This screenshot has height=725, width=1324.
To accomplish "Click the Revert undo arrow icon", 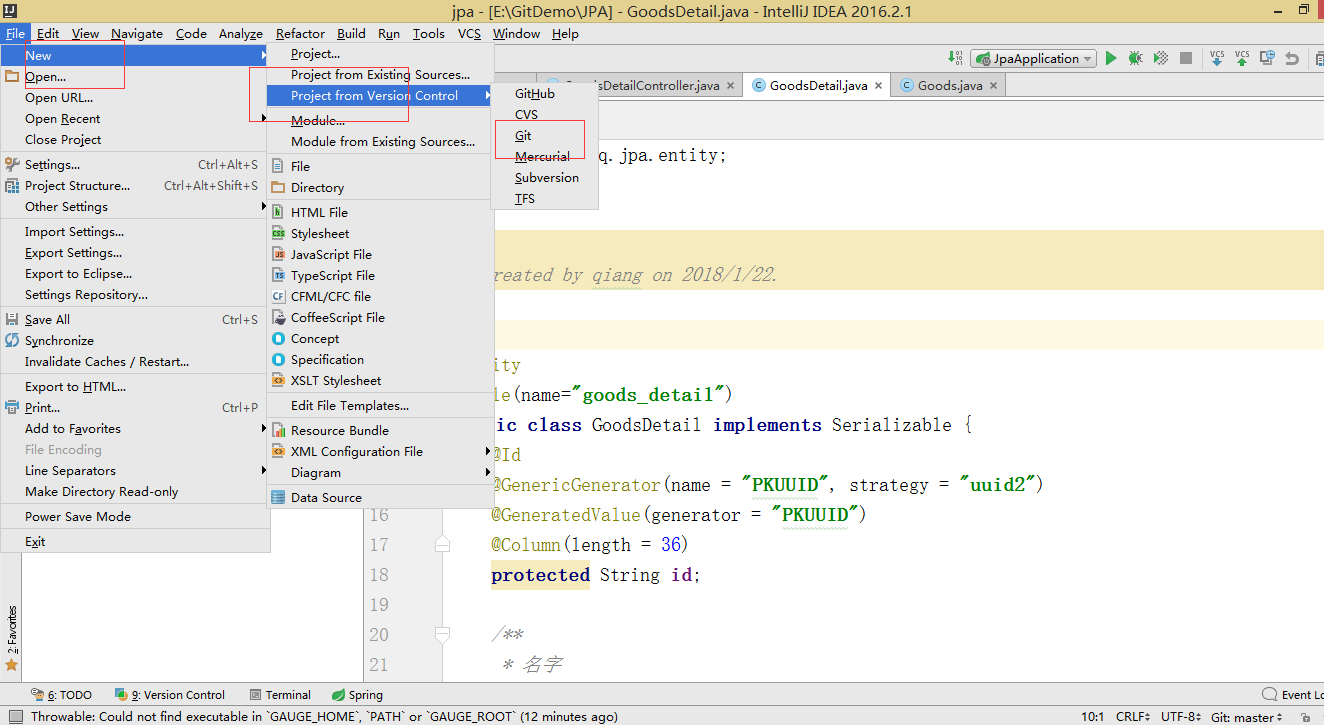I will pyautogui.click(x=1292, y=59).
